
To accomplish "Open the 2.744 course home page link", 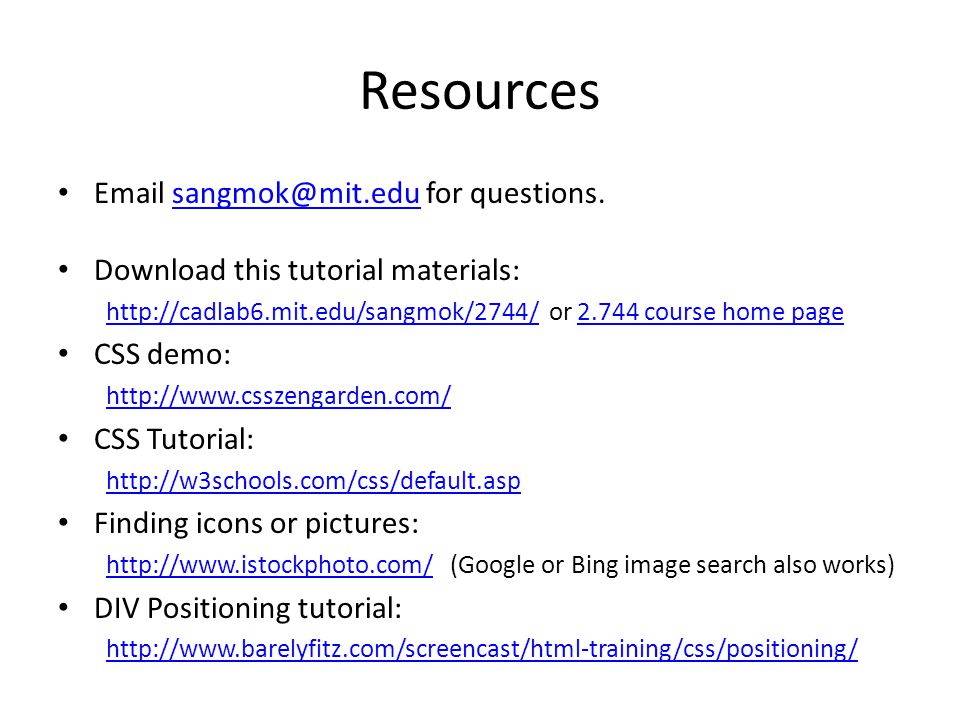I will point(710,312).
